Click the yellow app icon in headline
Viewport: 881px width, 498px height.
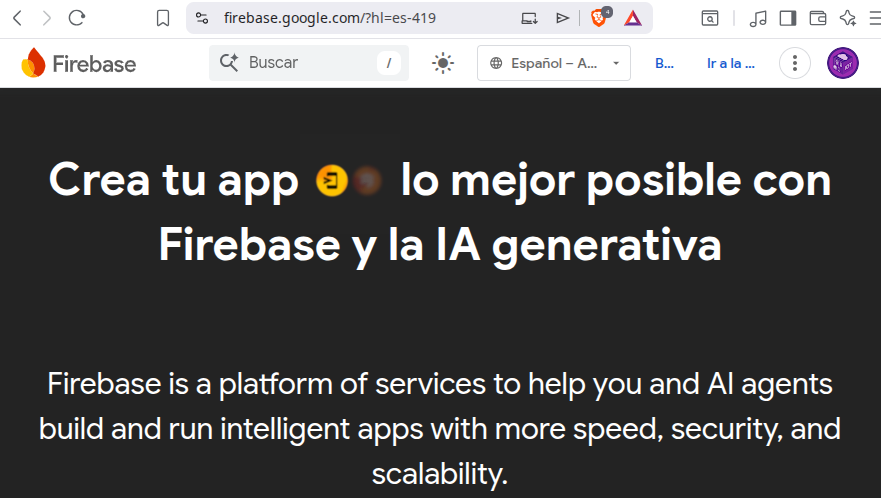(x=331, y=180)
